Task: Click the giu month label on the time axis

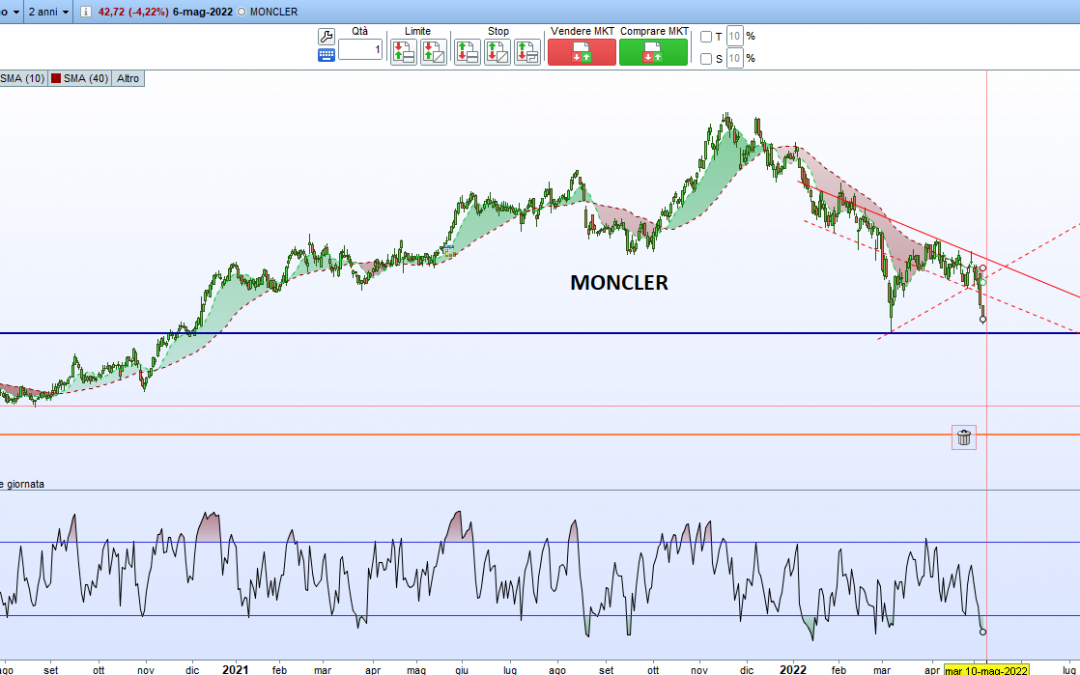Action: pos(462,669)
